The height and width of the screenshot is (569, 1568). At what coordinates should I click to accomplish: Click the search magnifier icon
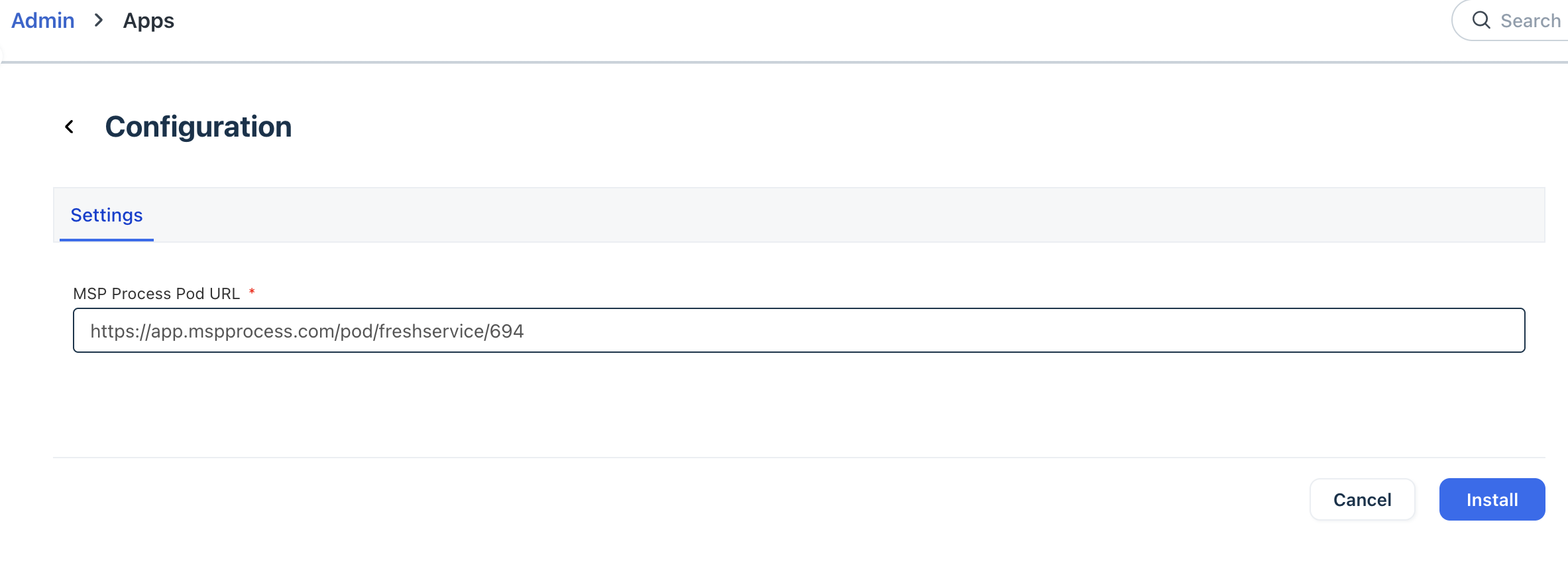(1481, 21)
